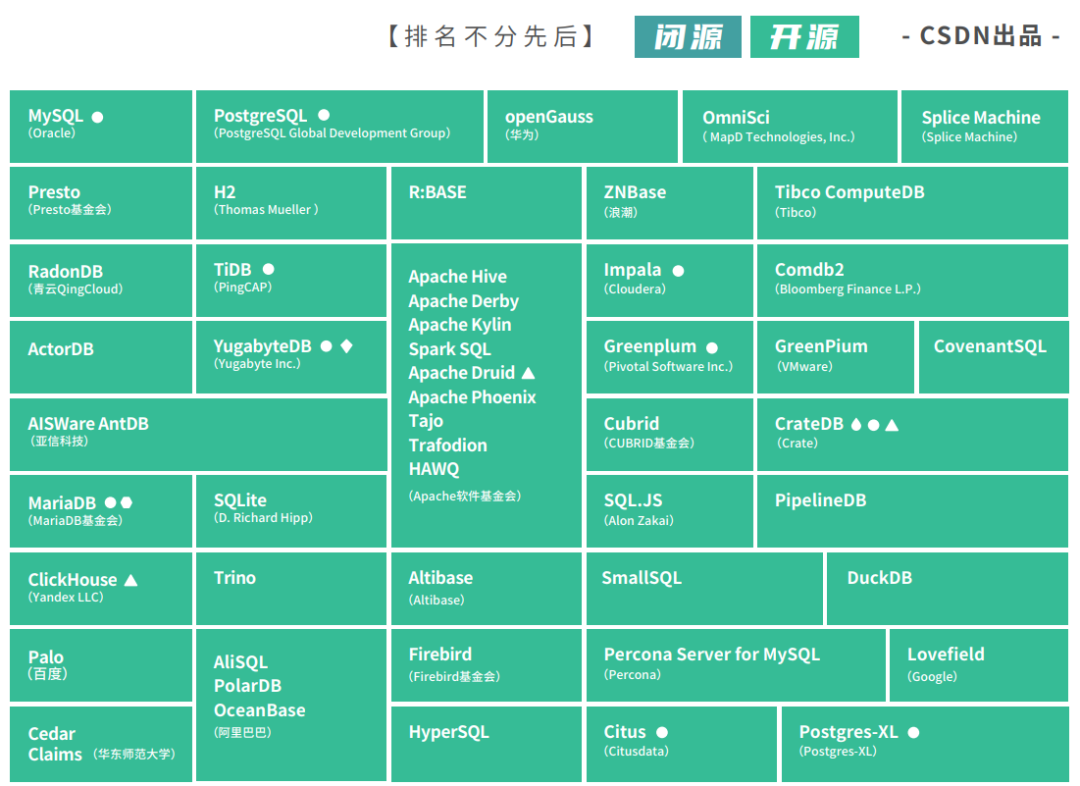Click the white dot beside PostgreSQL
The height and width of the screenshot is (786, 1080).
coord(324,115)
